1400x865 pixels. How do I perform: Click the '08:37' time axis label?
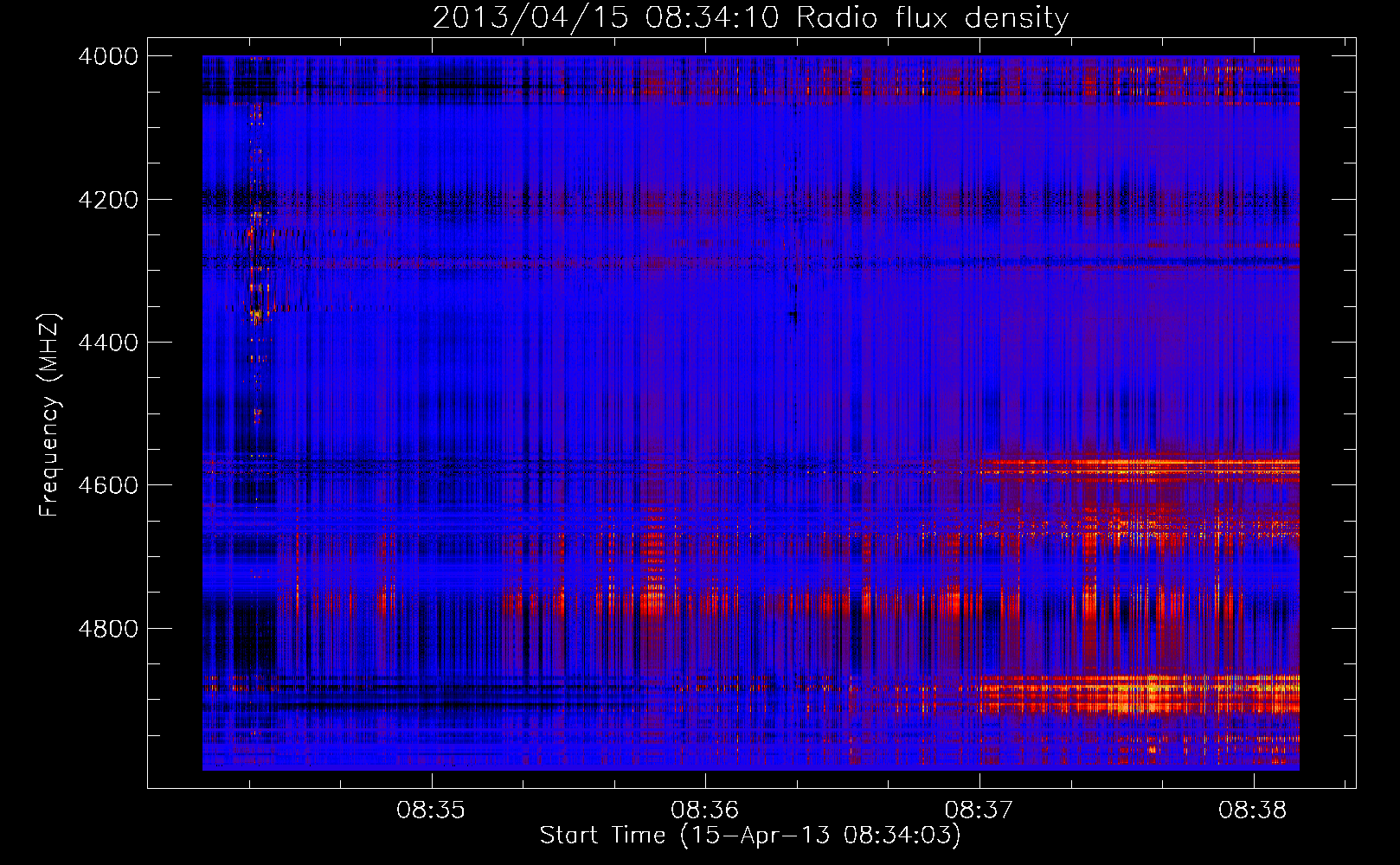[979, 811]
